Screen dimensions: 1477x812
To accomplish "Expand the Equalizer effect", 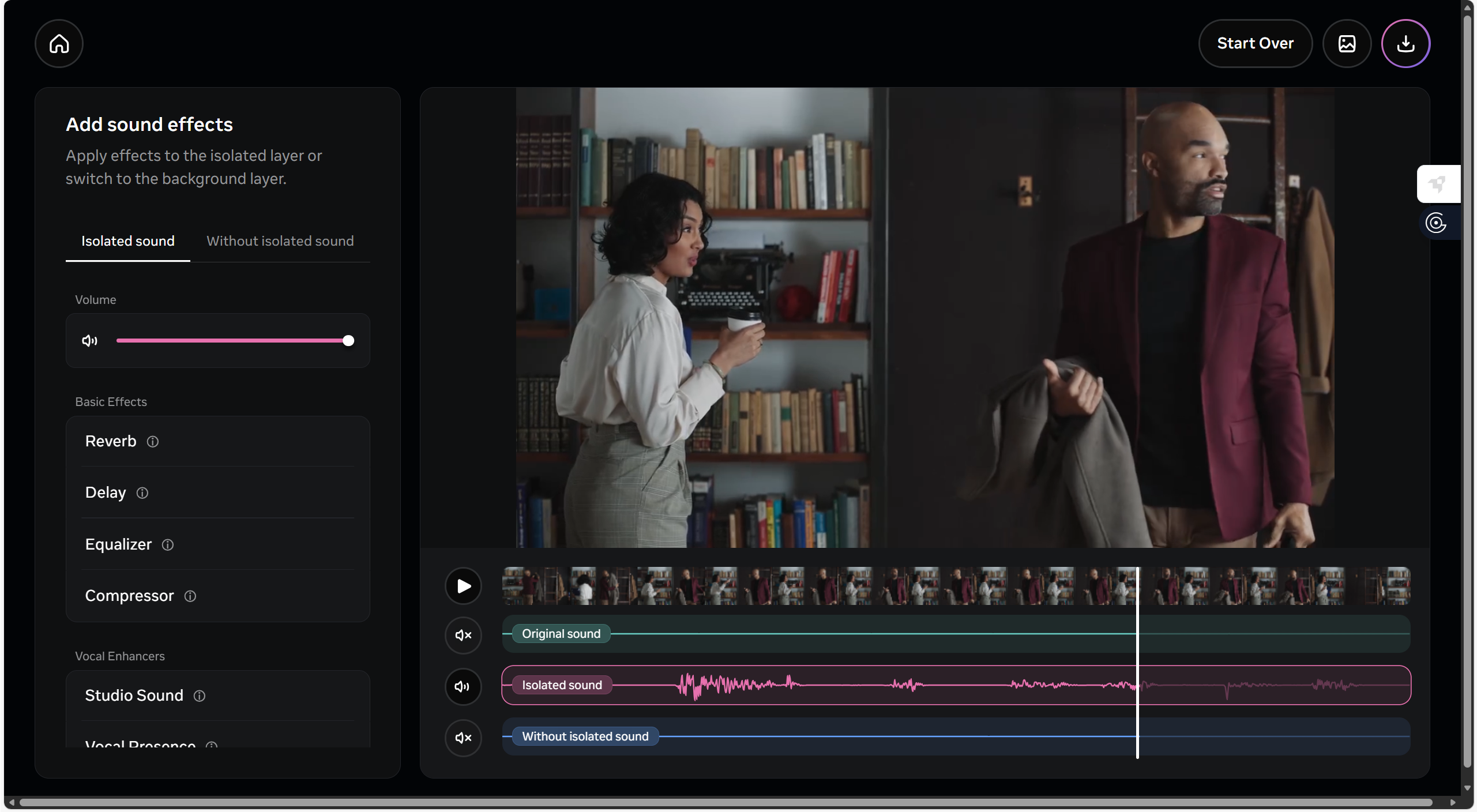I will tap(118, 545).
